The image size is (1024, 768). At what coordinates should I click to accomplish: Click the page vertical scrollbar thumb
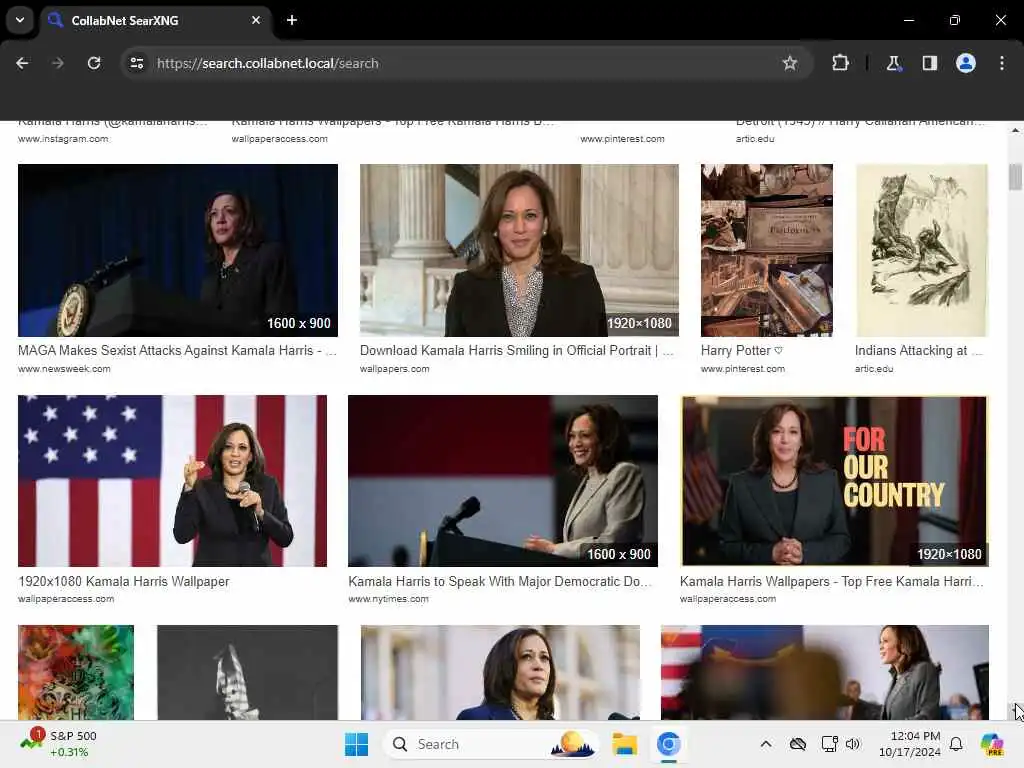[x=1015, y=176]
